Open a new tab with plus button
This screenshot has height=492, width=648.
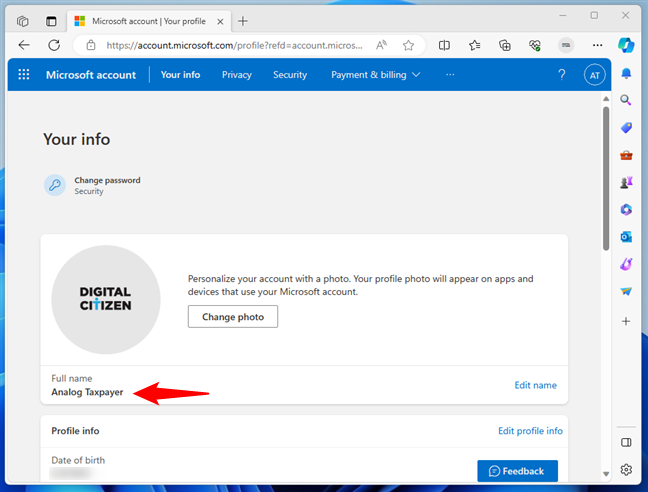click(243, 21)
